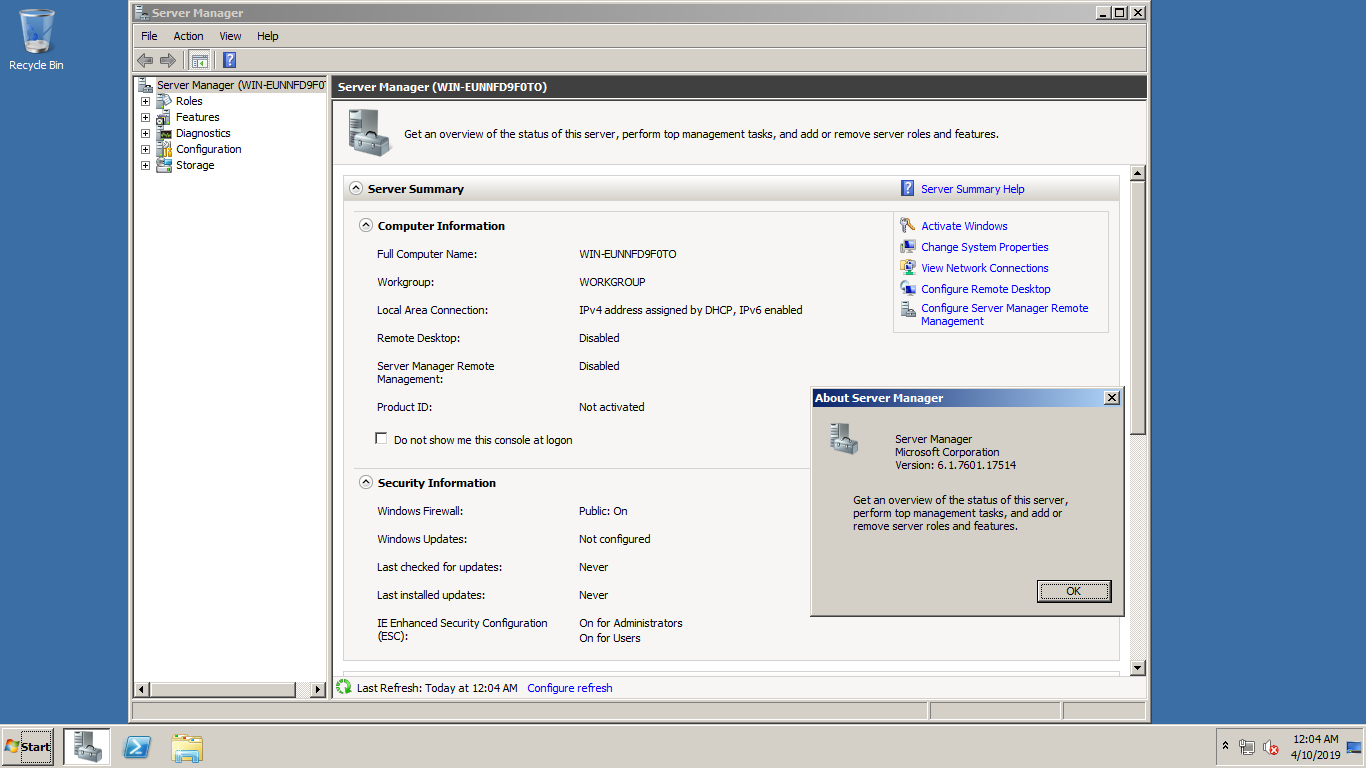The height and width of the screenshot is (768, 1366).
Task: Click the tree pane horizontal scrollbar left arrow
Action: (141, 689)
